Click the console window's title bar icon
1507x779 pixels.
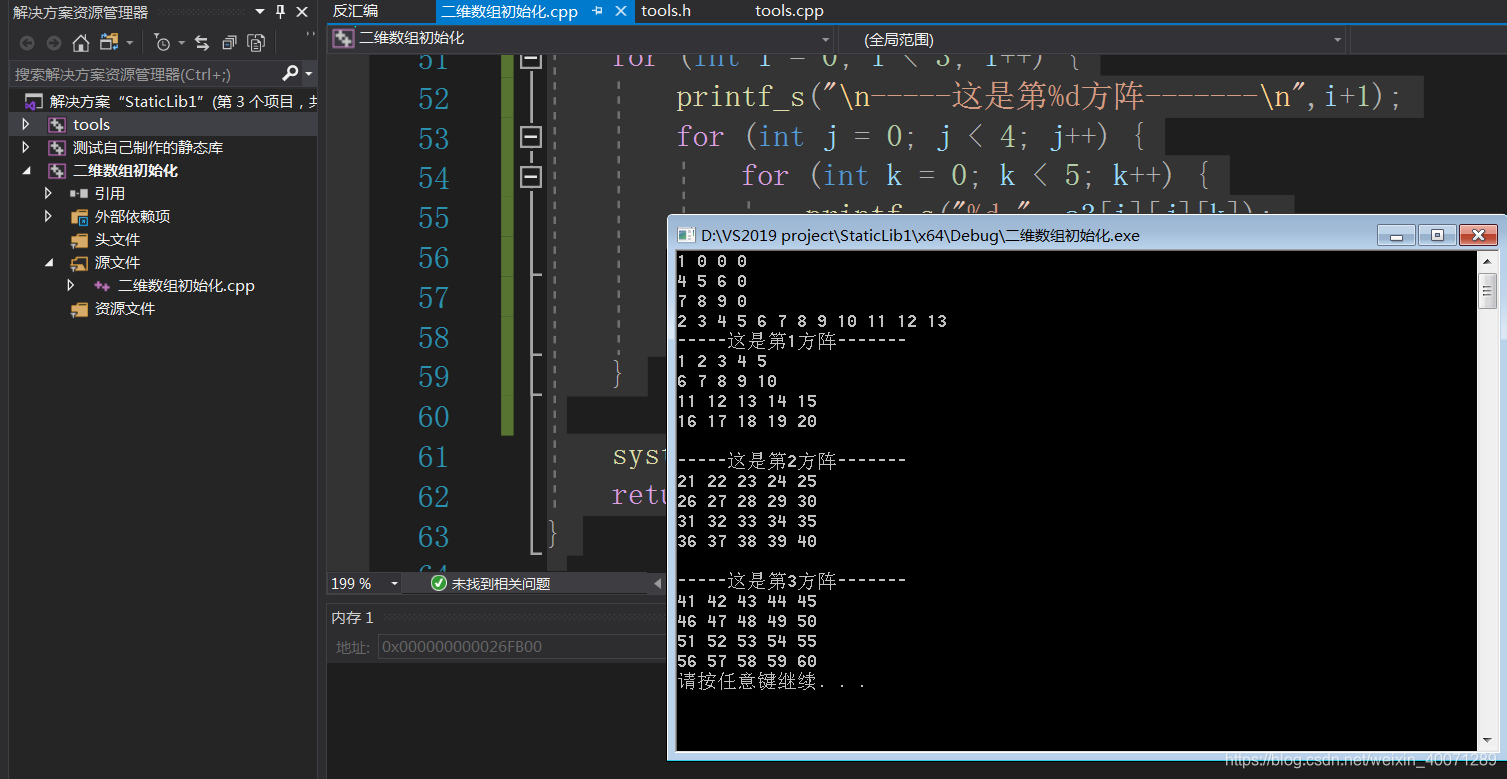tap(686, 236)
